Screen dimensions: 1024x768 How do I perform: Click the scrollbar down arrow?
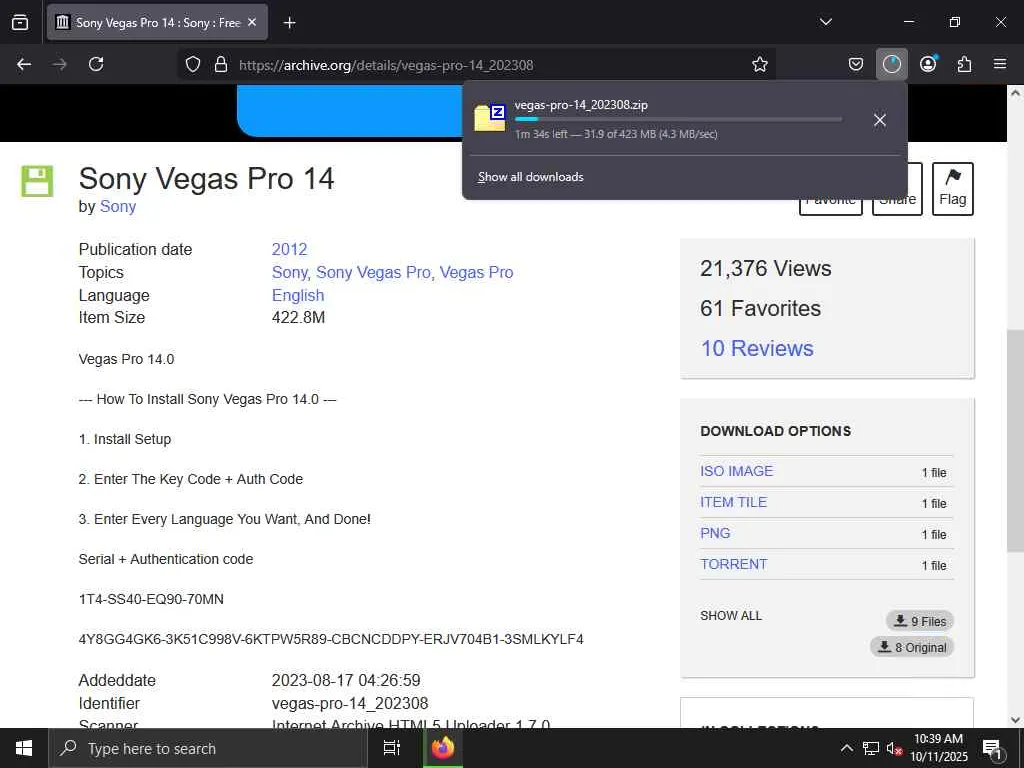(1015, 720)
